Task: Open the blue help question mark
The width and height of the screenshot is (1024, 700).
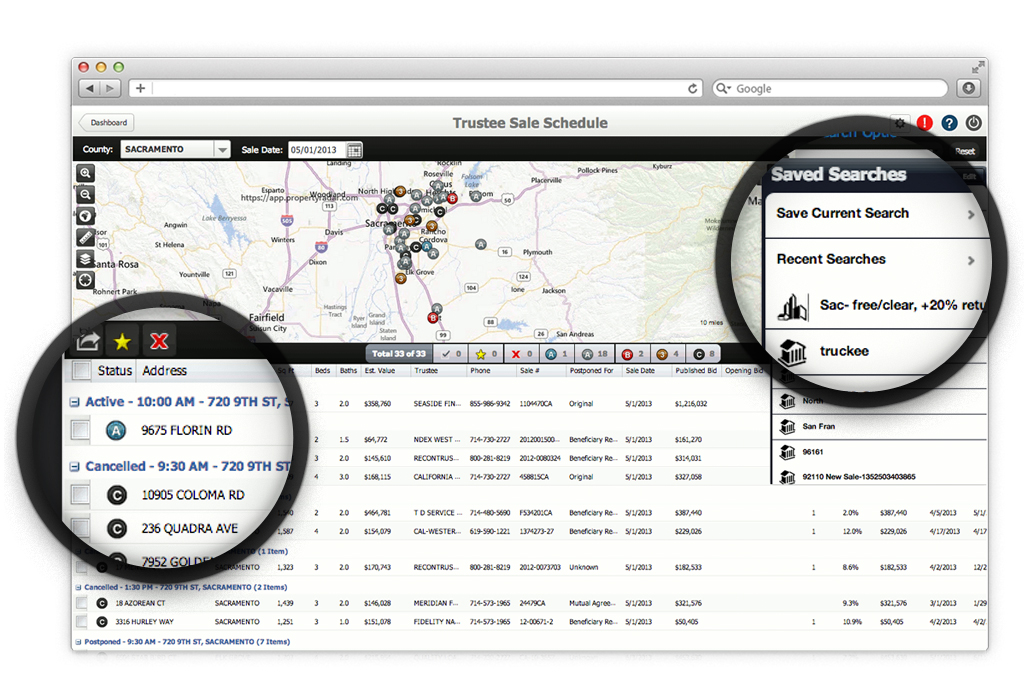Action: (949, 123)
